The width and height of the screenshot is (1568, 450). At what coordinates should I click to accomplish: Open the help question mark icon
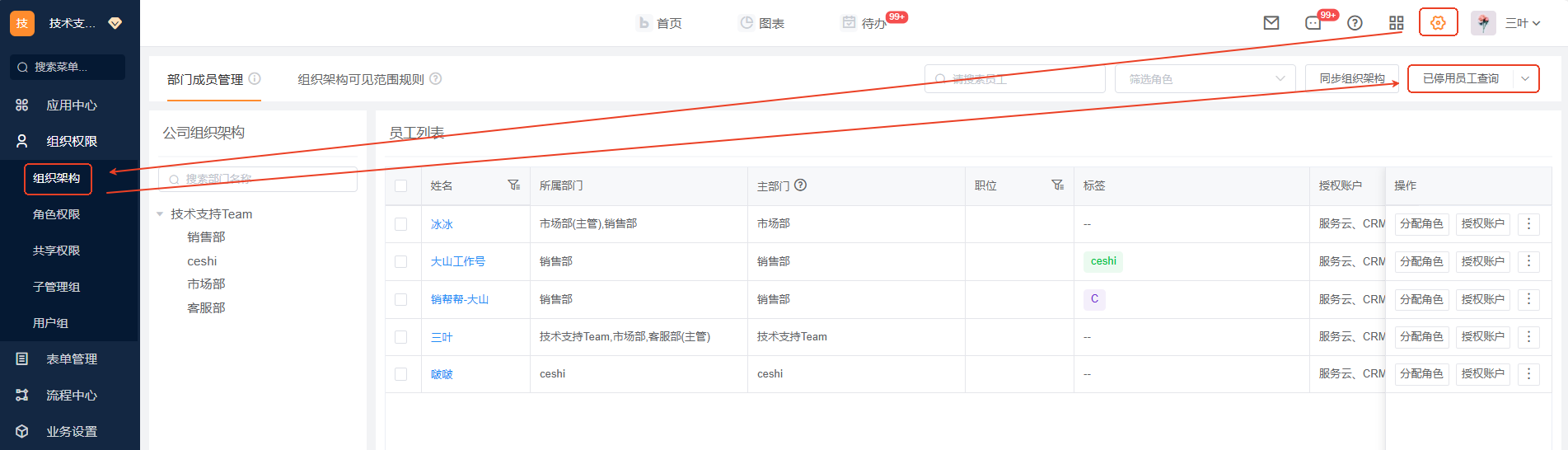[1355, 23]
